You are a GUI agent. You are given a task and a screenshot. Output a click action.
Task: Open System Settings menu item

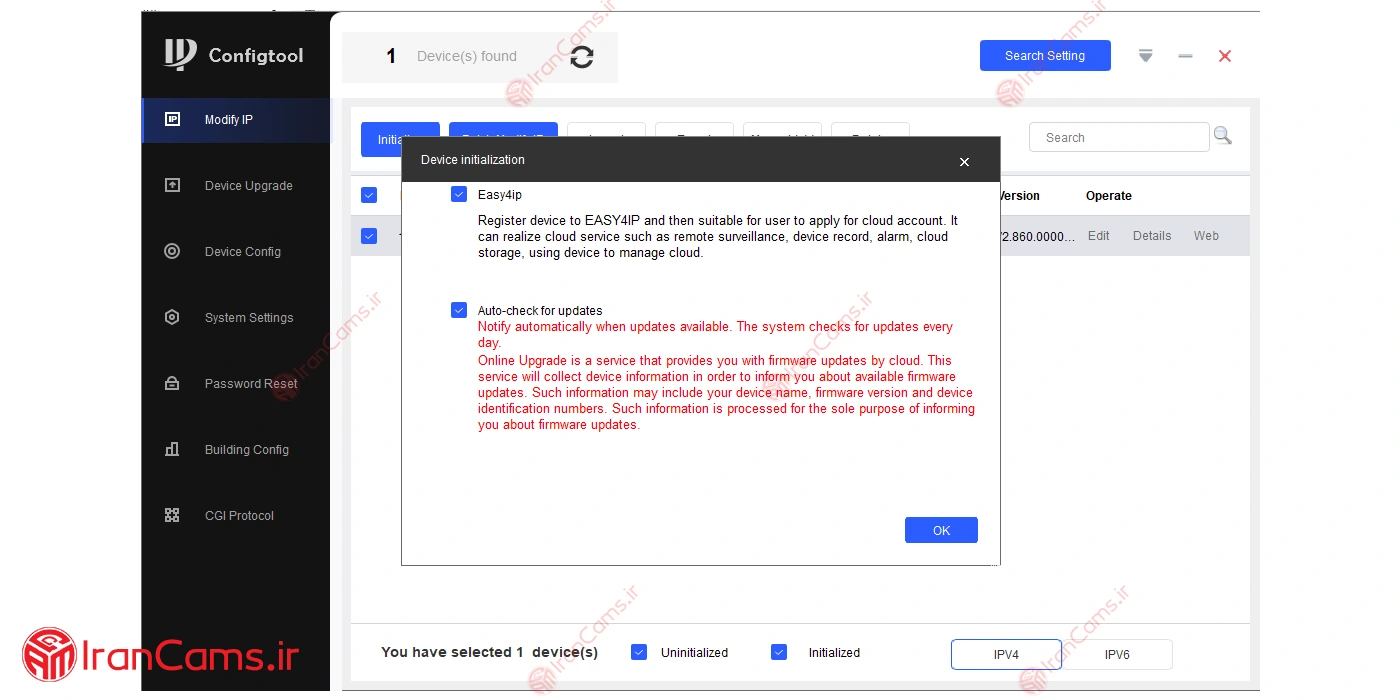(236, 318)
